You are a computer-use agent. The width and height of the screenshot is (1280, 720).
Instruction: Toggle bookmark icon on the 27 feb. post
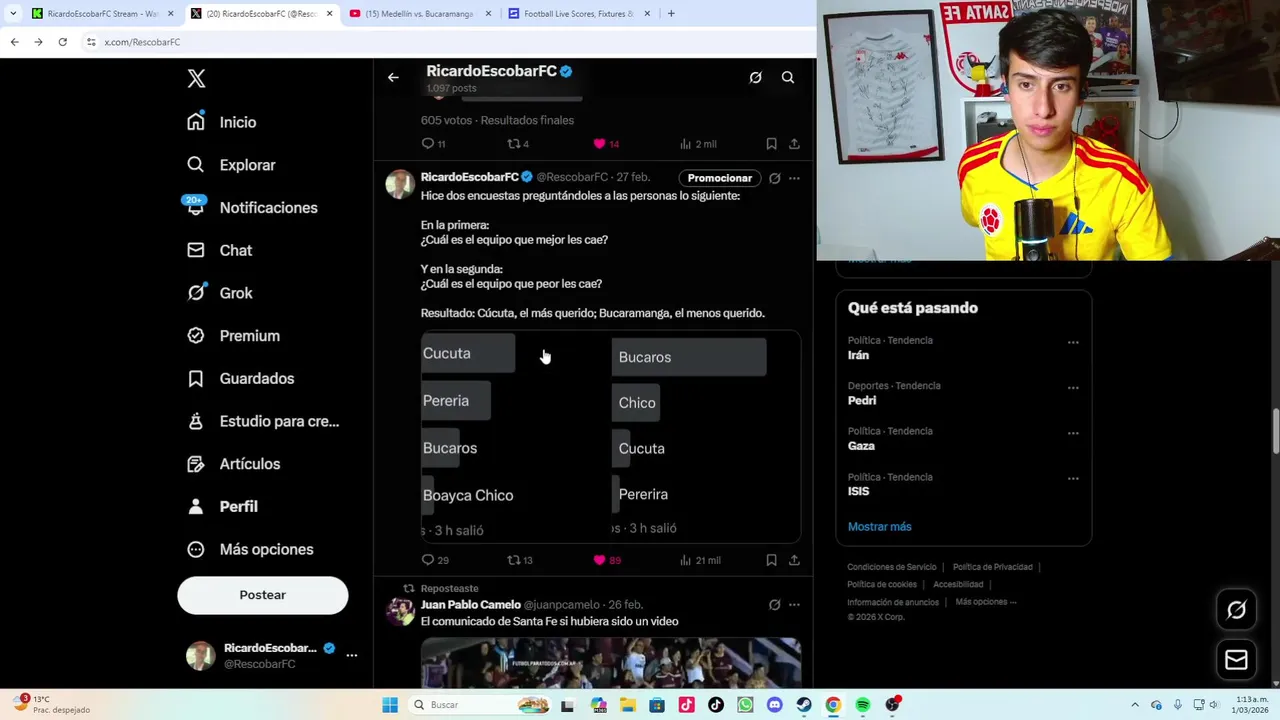pyautogui.click(x=771, y=560)
